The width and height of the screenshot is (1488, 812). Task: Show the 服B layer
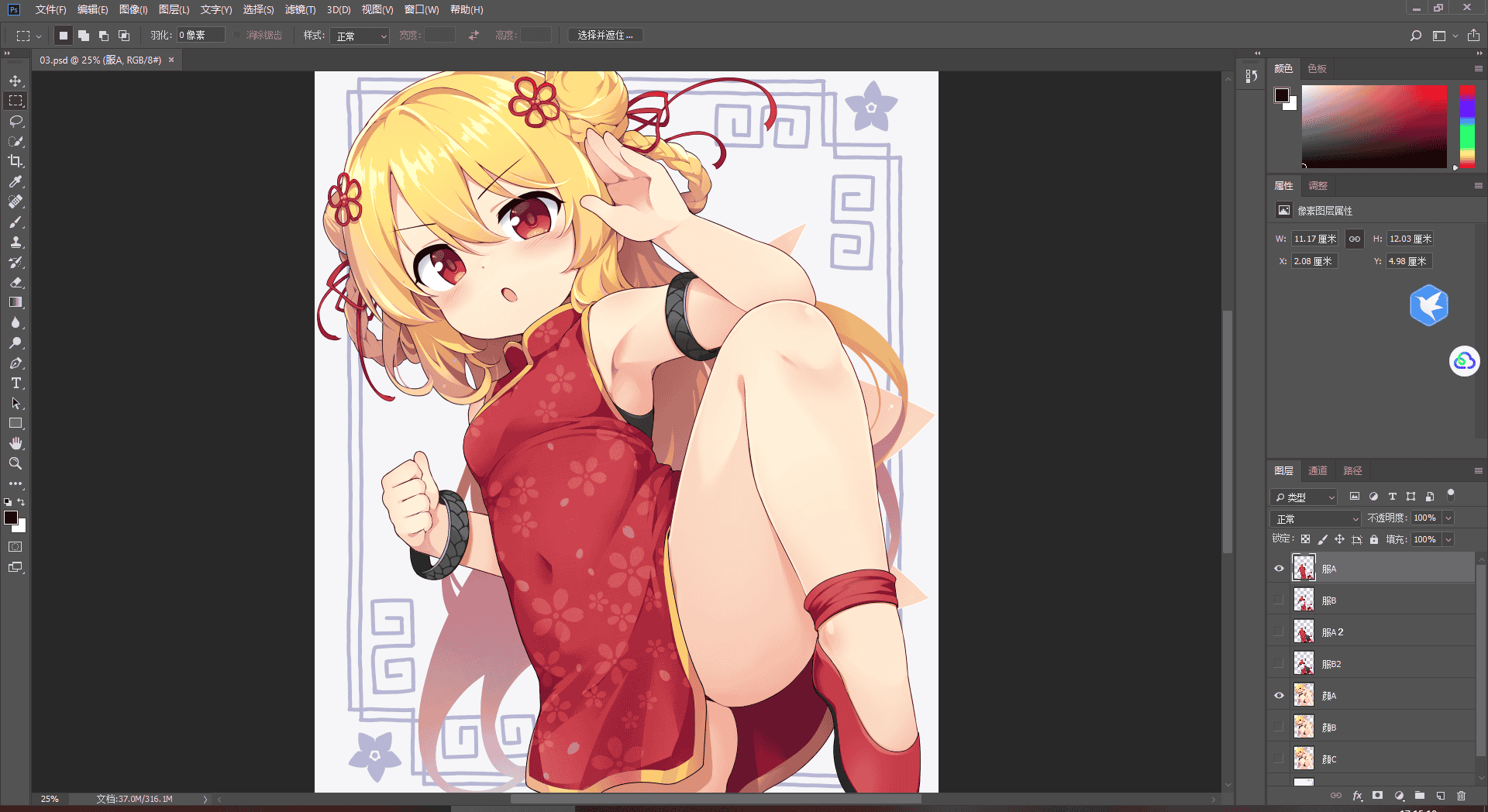coord(1279,600)
